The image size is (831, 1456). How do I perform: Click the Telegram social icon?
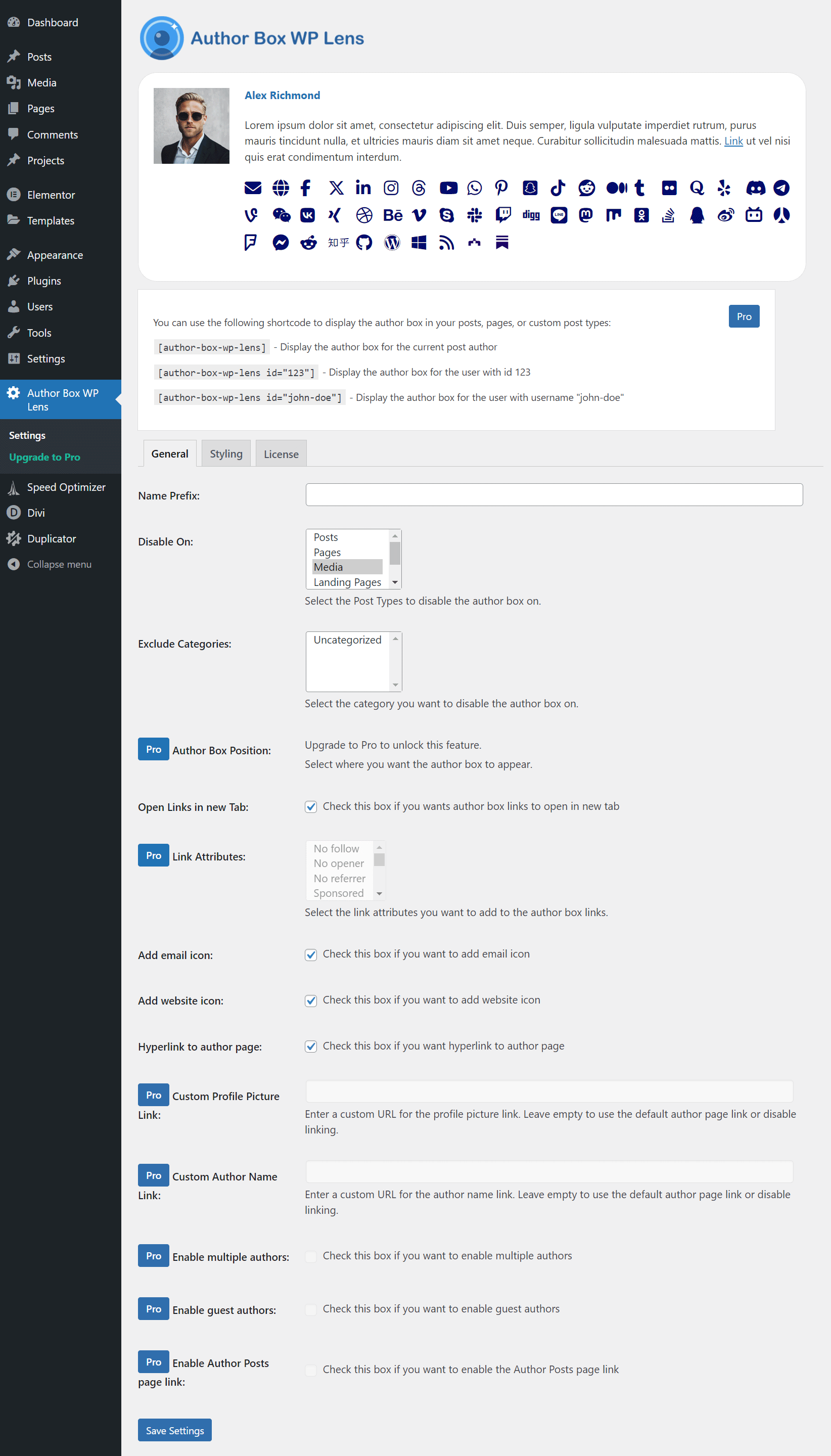(781, 188)
